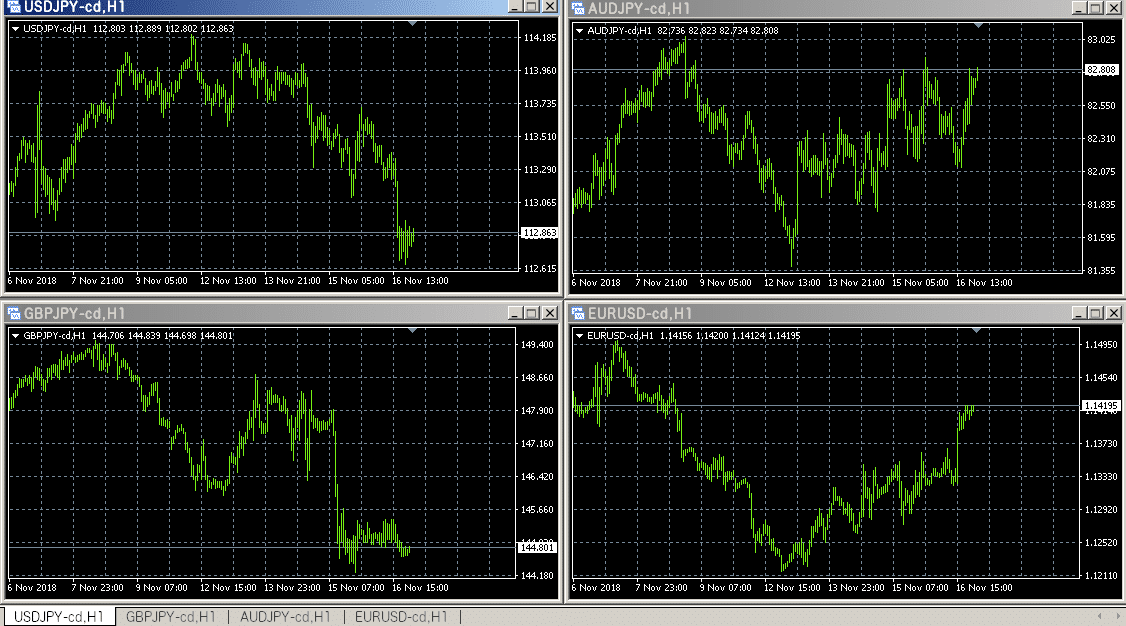
Task: Click 12 Nov 13:00 on USDJPY time axis
Action: pos(228,281)
